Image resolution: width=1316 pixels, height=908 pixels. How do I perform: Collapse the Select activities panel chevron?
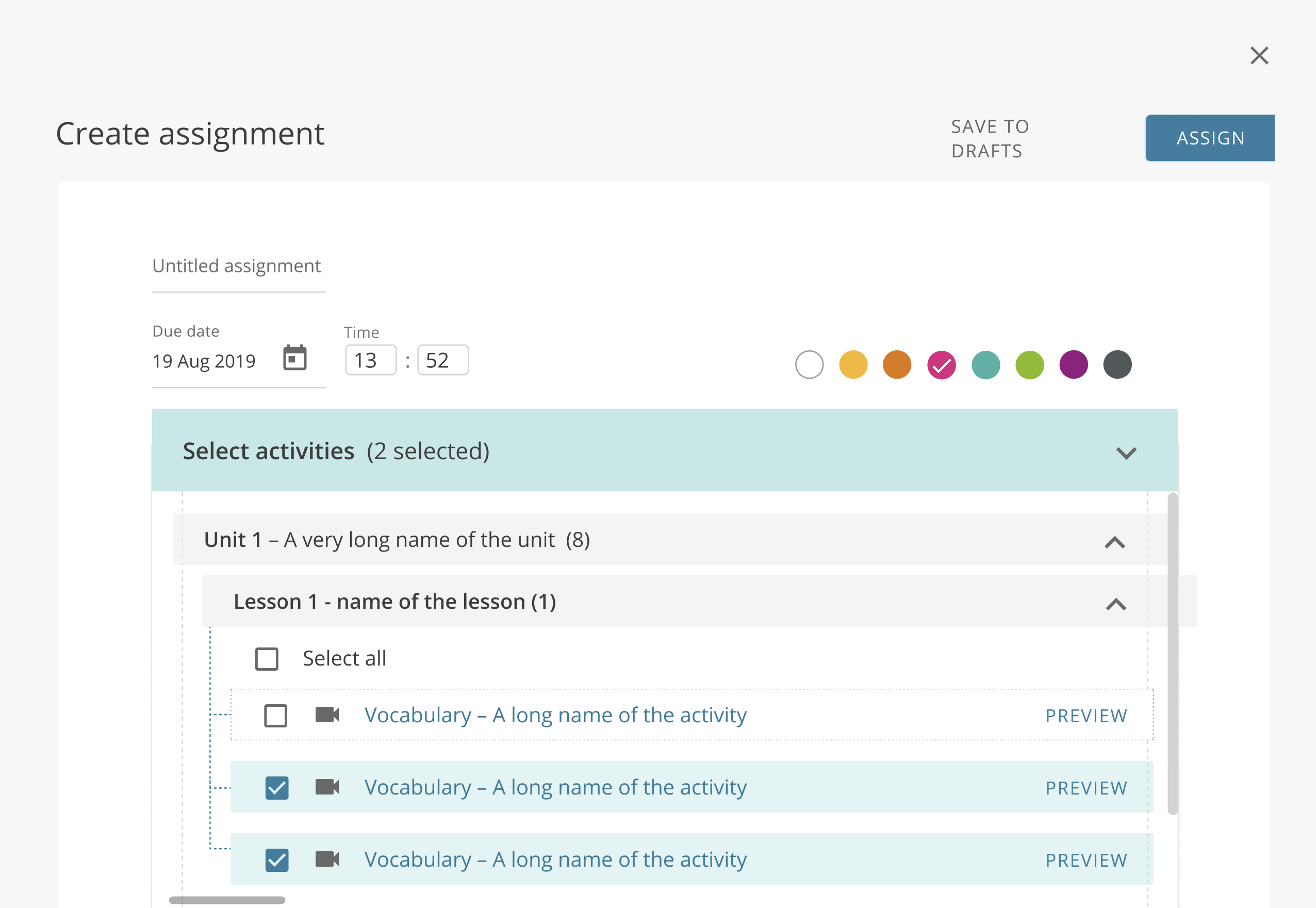click(x=1126, y=453)
